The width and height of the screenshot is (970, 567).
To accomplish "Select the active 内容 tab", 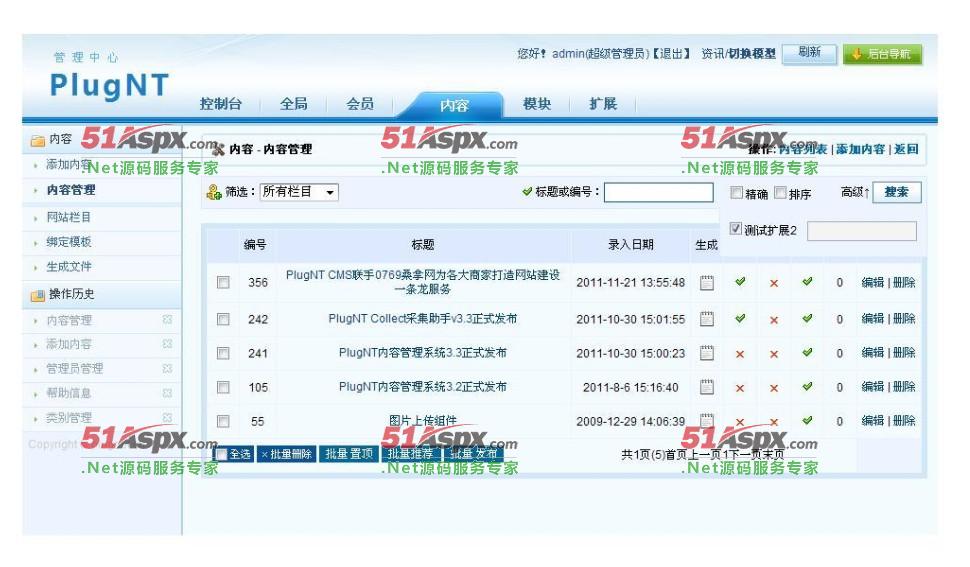I will coord(453,105).
